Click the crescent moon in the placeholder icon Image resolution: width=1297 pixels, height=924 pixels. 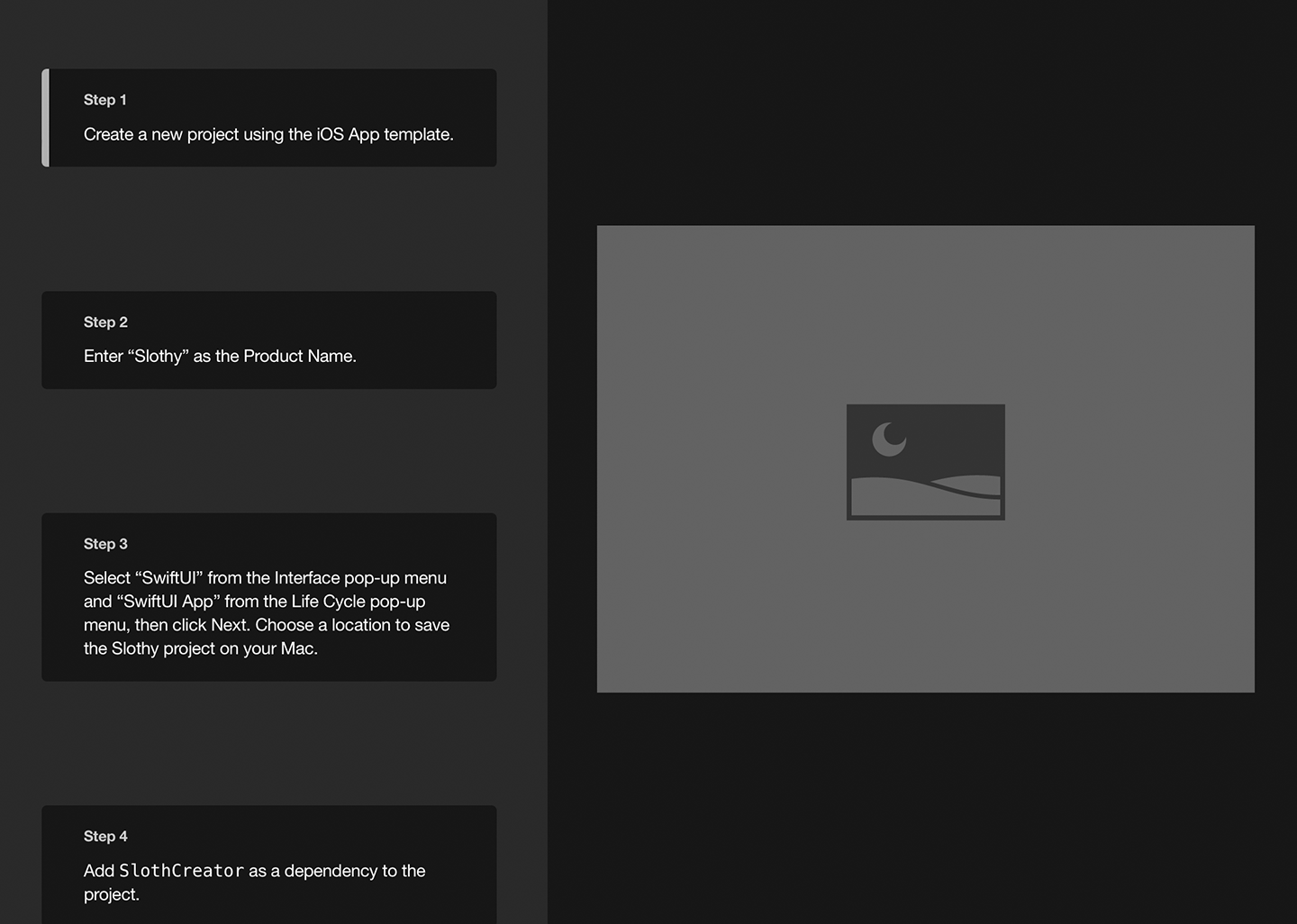888,439
